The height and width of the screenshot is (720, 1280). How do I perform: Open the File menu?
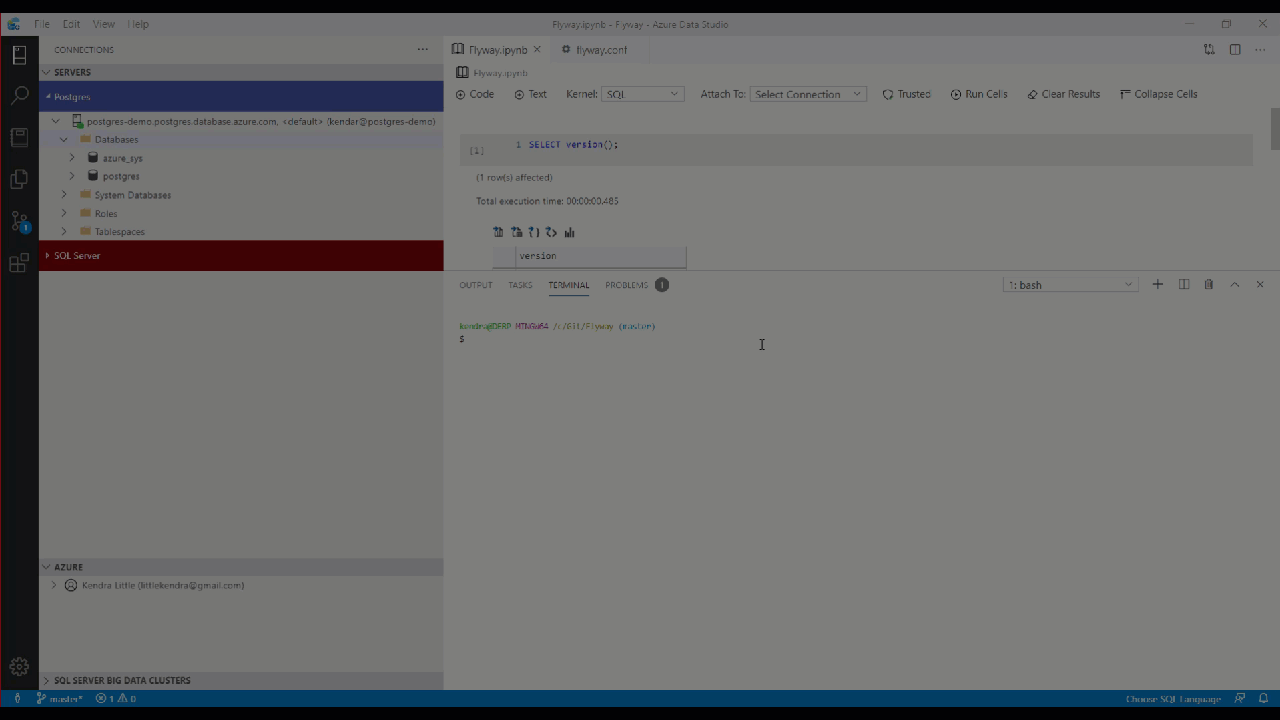click(41, 24)
